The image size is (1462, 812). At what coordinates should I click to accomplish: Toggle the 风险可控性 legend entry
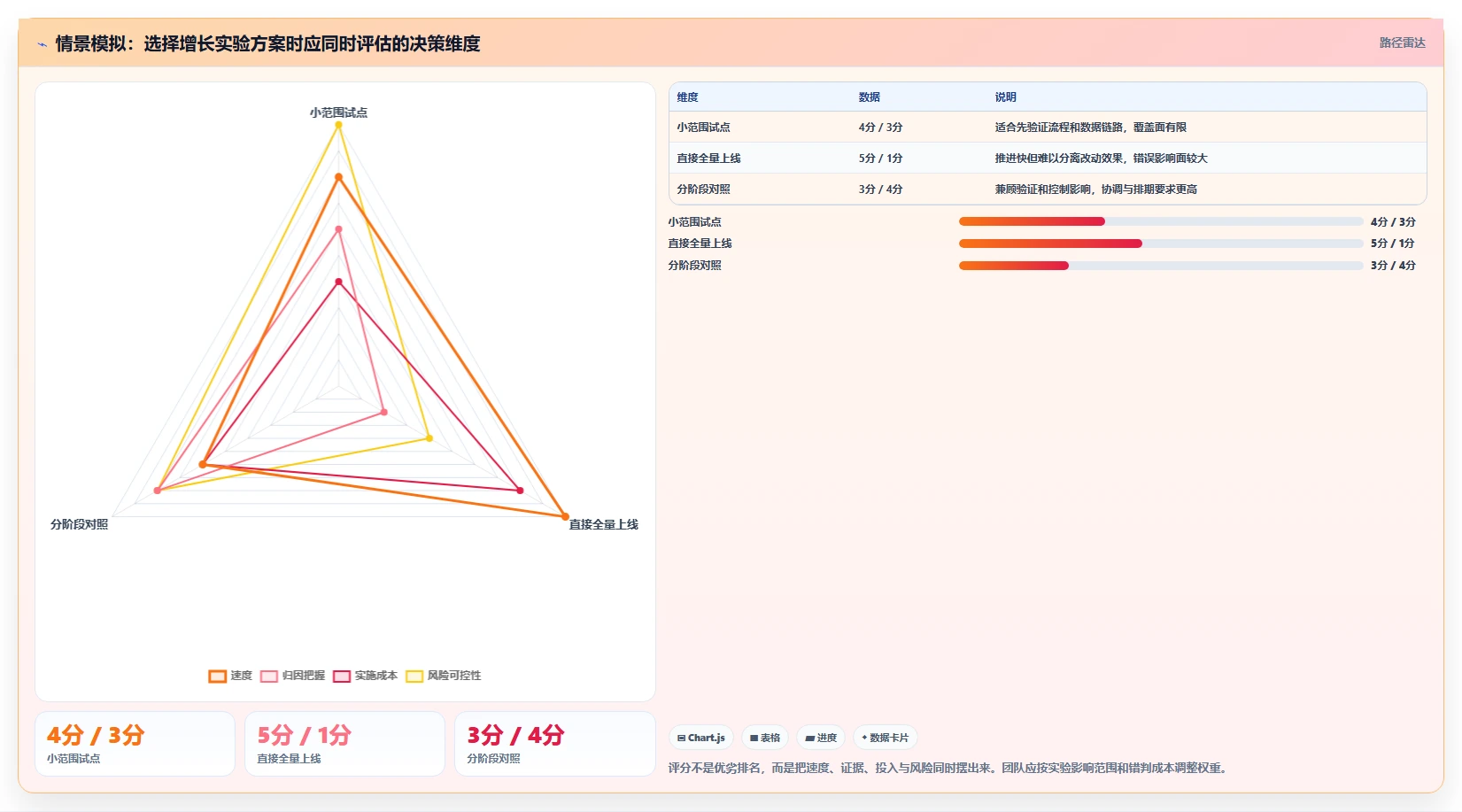click(444, 676)
